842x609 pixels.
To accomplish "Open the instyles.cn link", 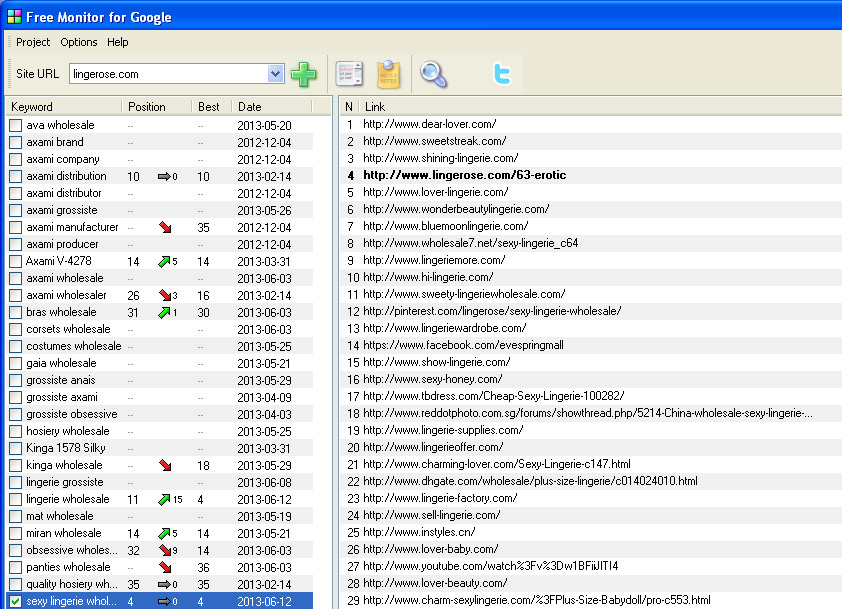I will (419, 532).
